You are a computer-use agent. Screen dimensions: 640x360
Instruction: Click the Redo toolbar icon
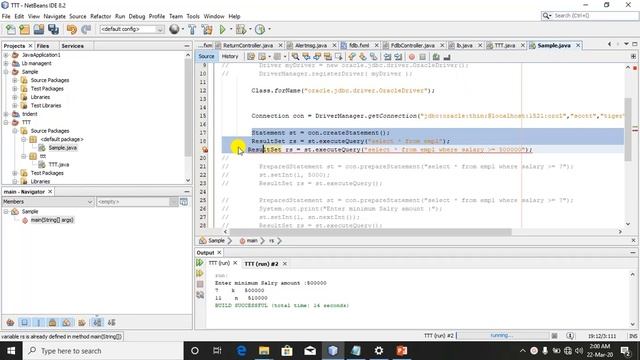[x=86, y=29]
